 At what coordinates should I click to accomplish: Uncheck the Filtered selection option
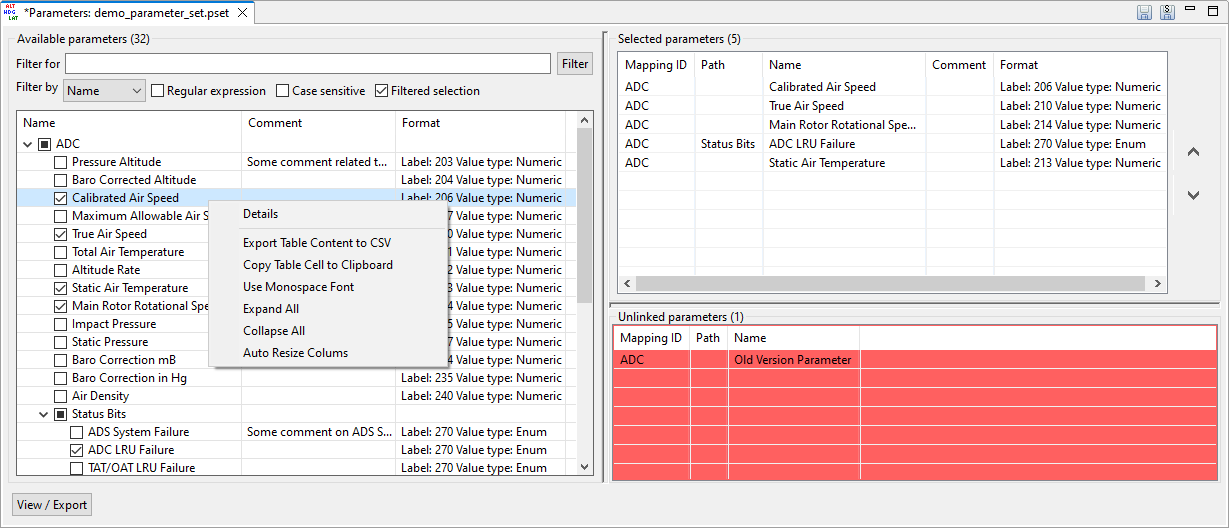382,91
